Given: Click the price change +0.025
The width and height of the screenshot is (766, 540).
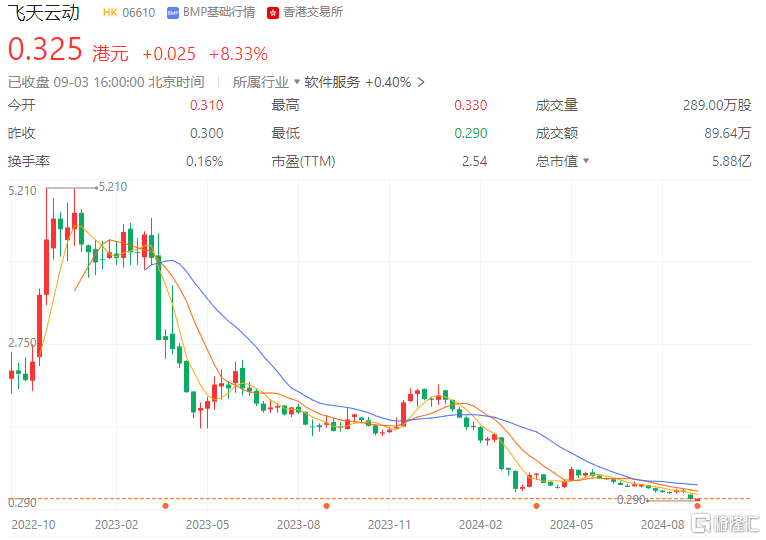Looking at the screenshot, I should point(169,54).
